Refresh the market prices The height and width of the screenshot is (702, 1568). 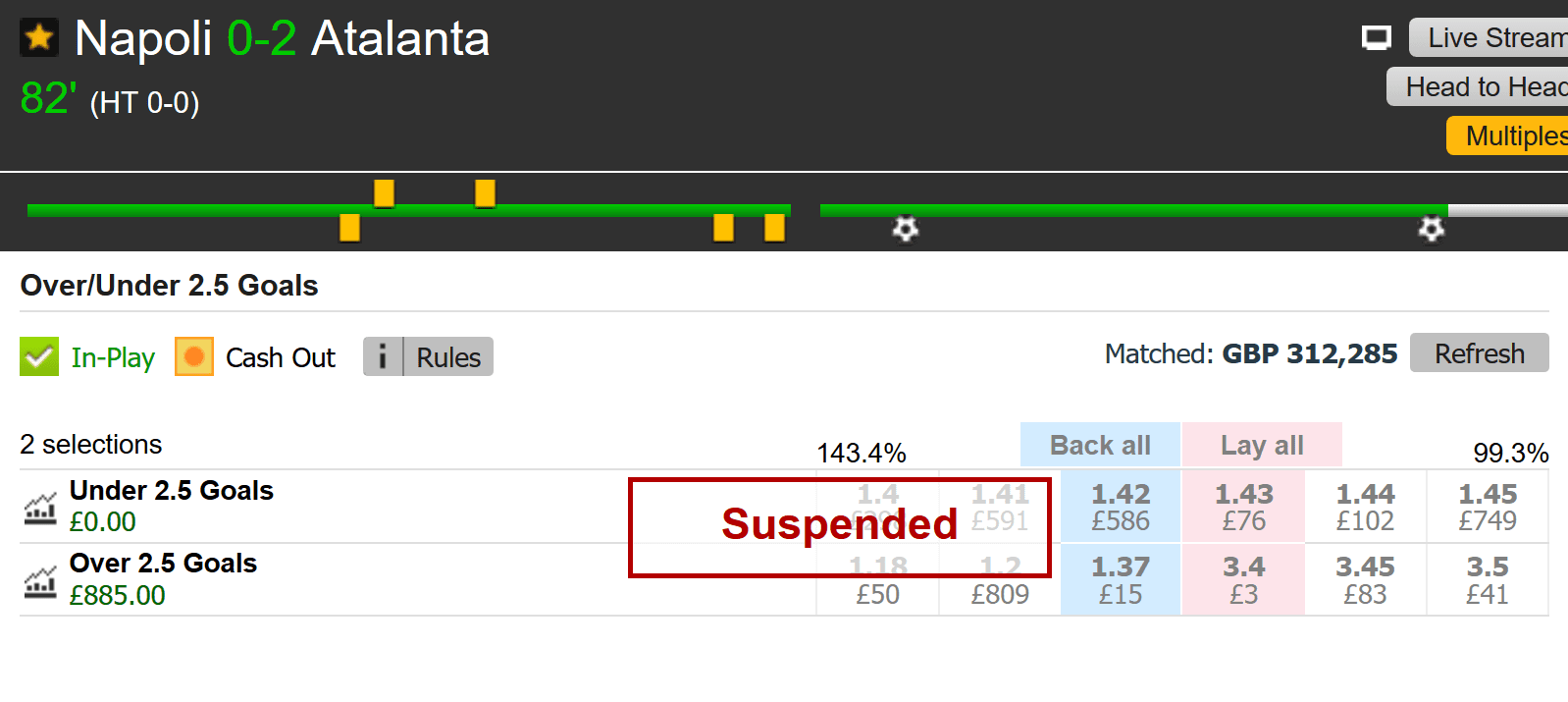pyautogui.click(x=1480, y=352)
